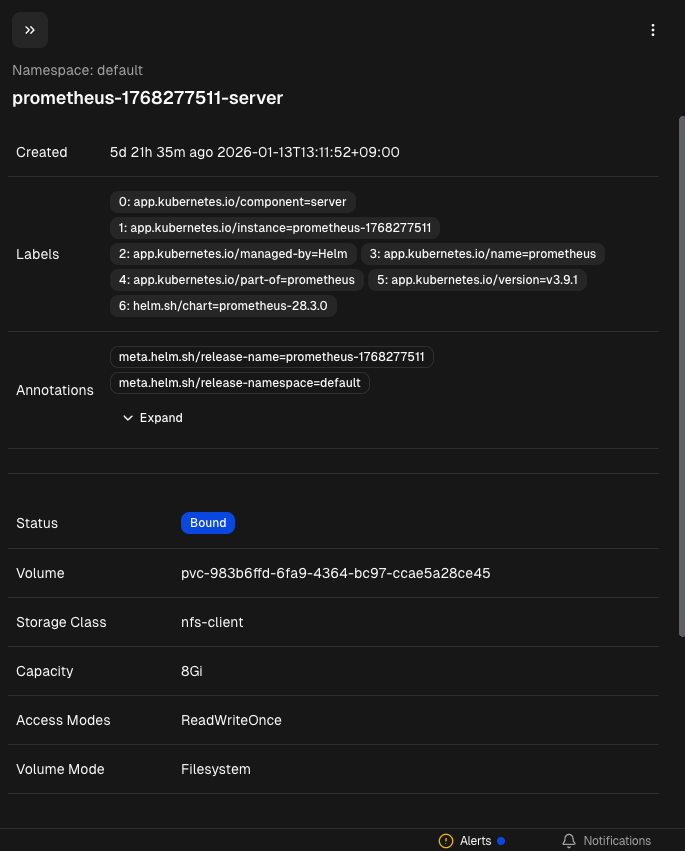
Task: Open the Notifications bell icon
Action: point(568,841)
